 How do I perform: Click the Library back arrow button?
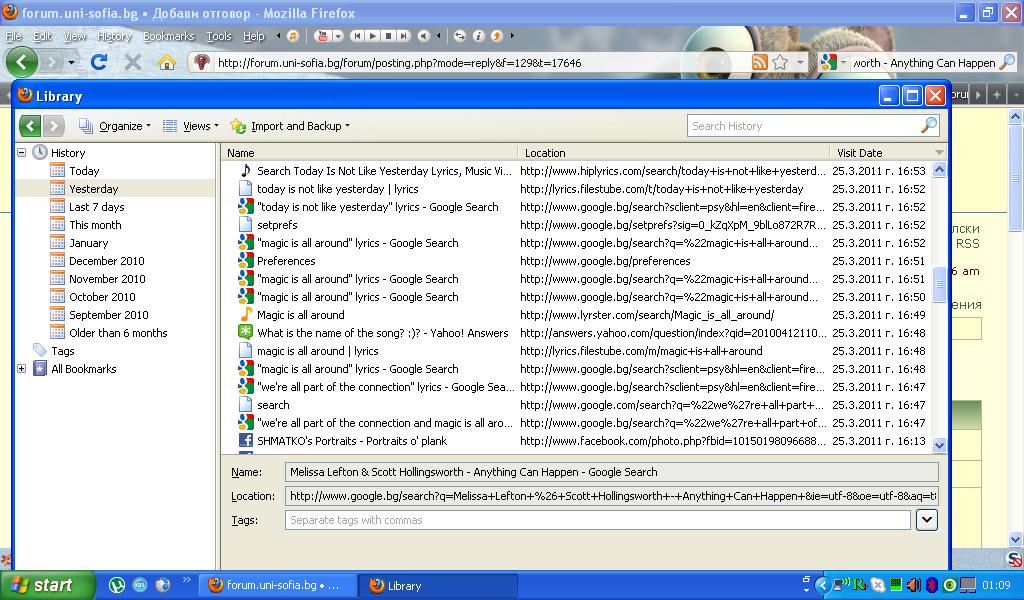(30, 126)
